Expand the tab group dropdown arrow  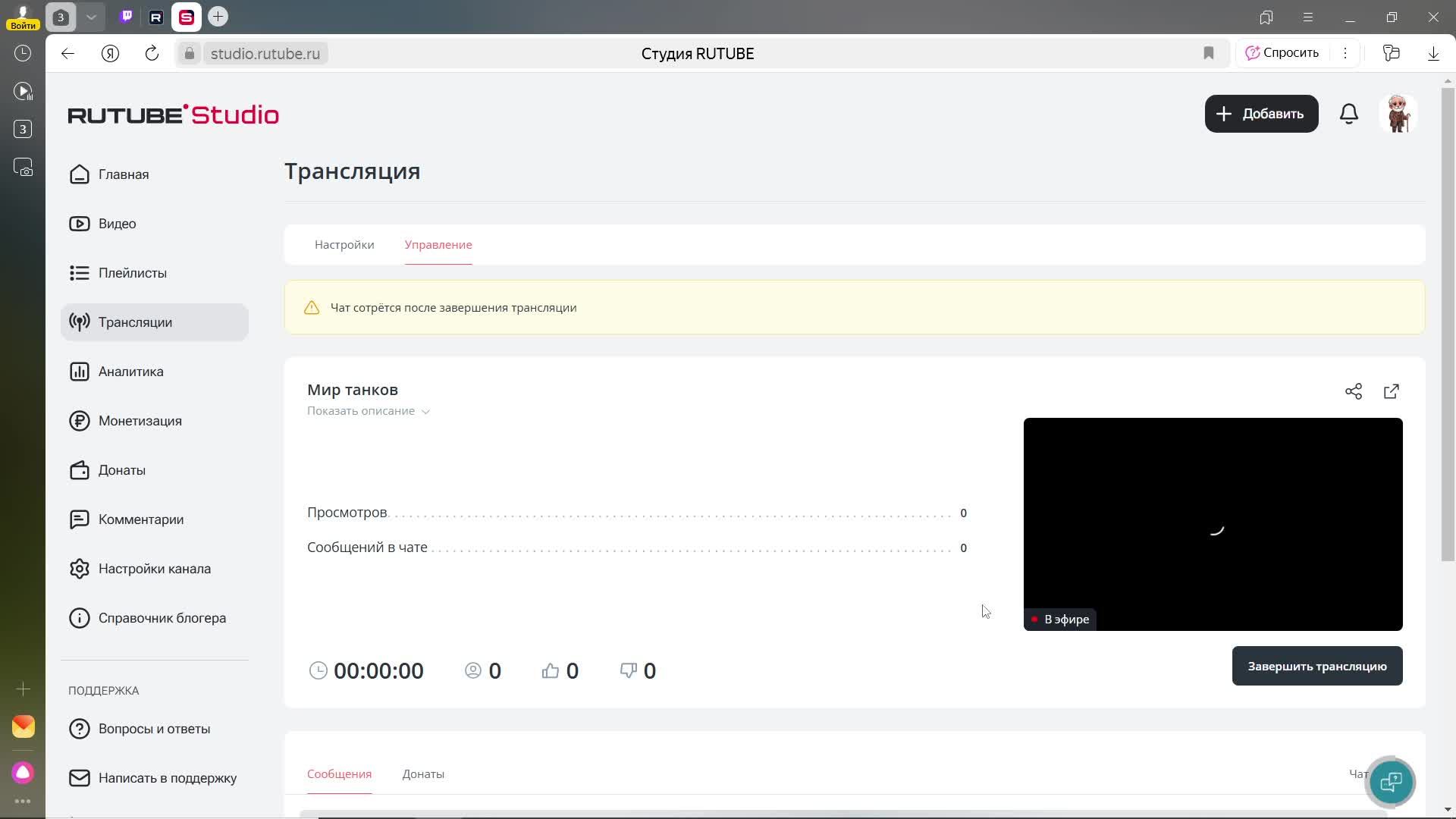tap(91, 17)
